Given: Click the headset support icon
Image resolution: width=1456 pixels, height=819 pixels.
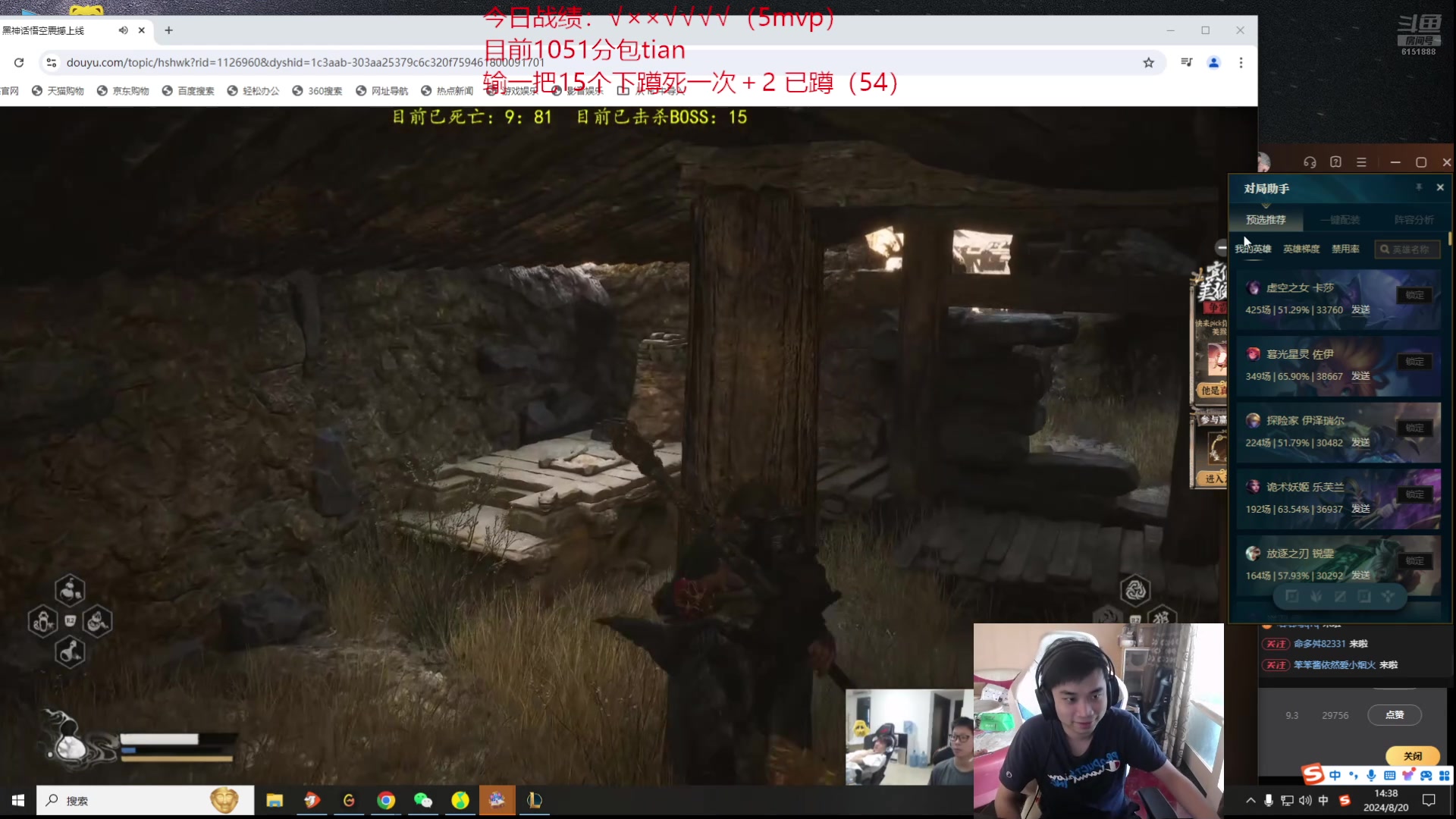Looking at the screenshot, I should pos(1310,162).
